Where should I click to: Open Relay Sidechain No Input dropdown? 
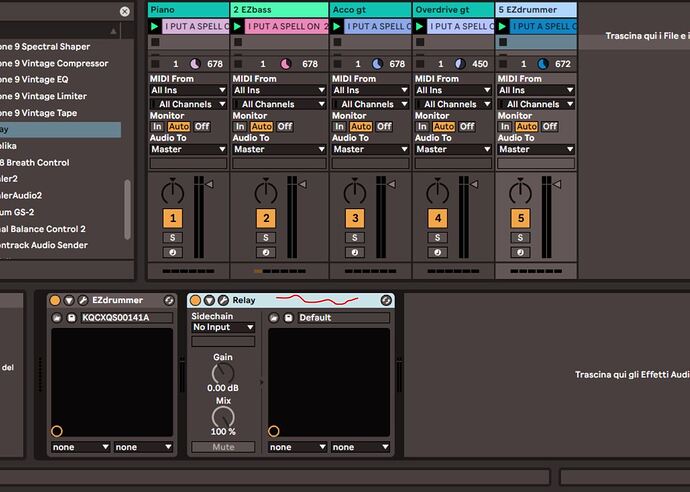pos(223,327)
